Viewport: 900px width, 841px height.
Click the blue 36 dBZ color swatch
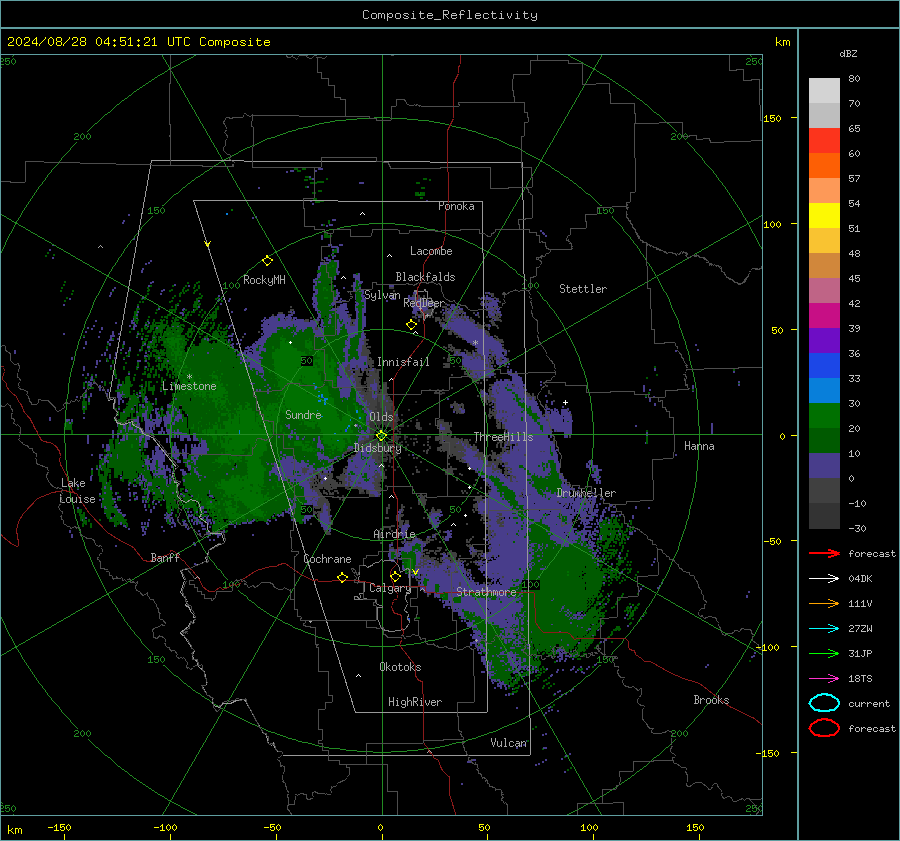824,365
